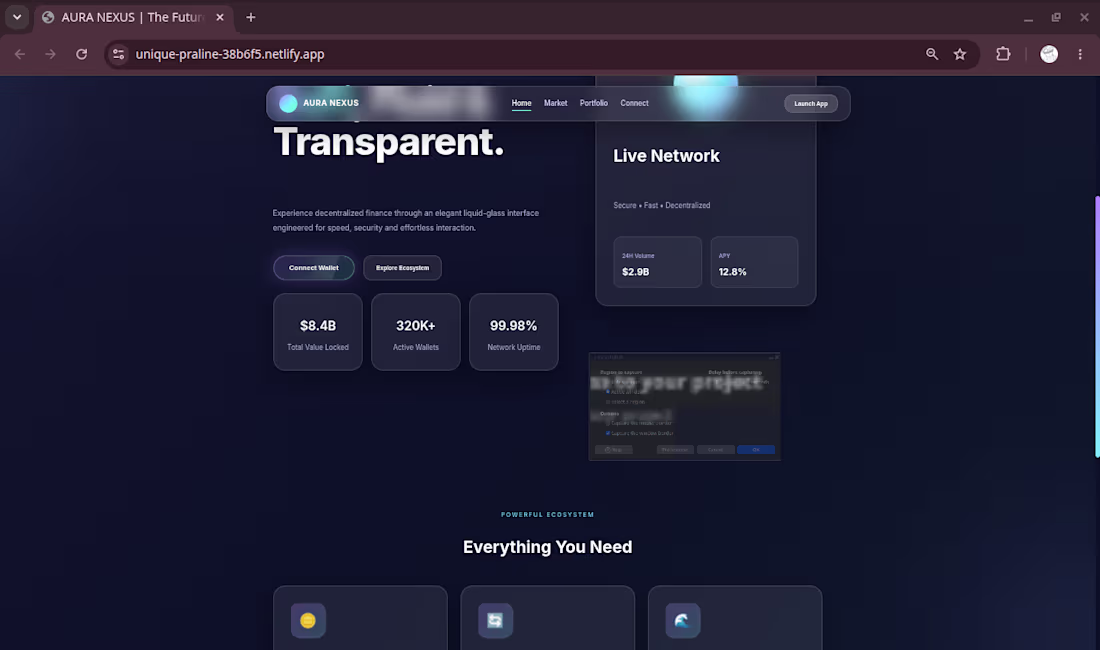
Task: Click the Connect Wallet button
Action: (314, 268)
